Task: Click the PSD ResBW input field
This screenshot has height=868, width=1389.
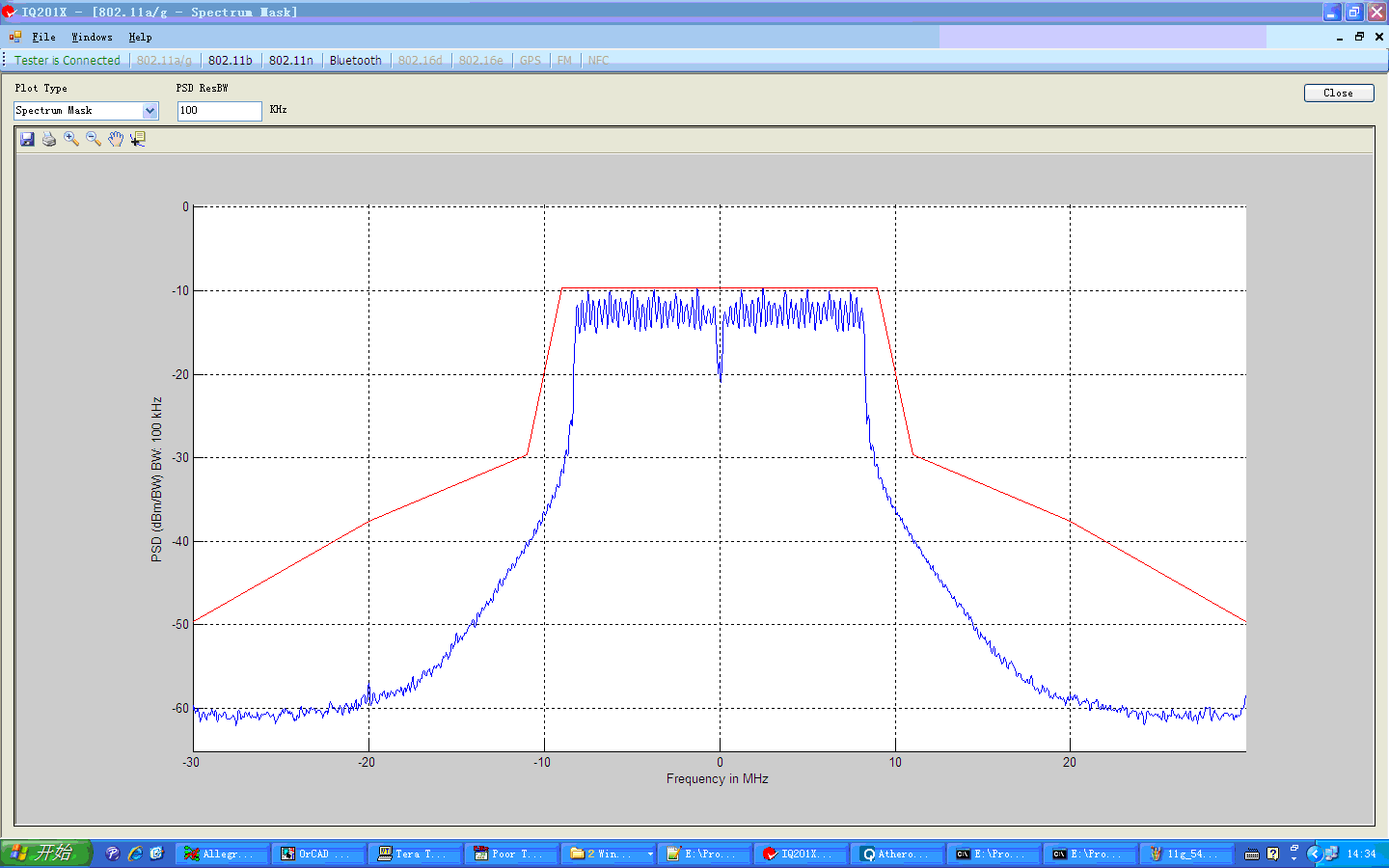Action: click(219, 111)
